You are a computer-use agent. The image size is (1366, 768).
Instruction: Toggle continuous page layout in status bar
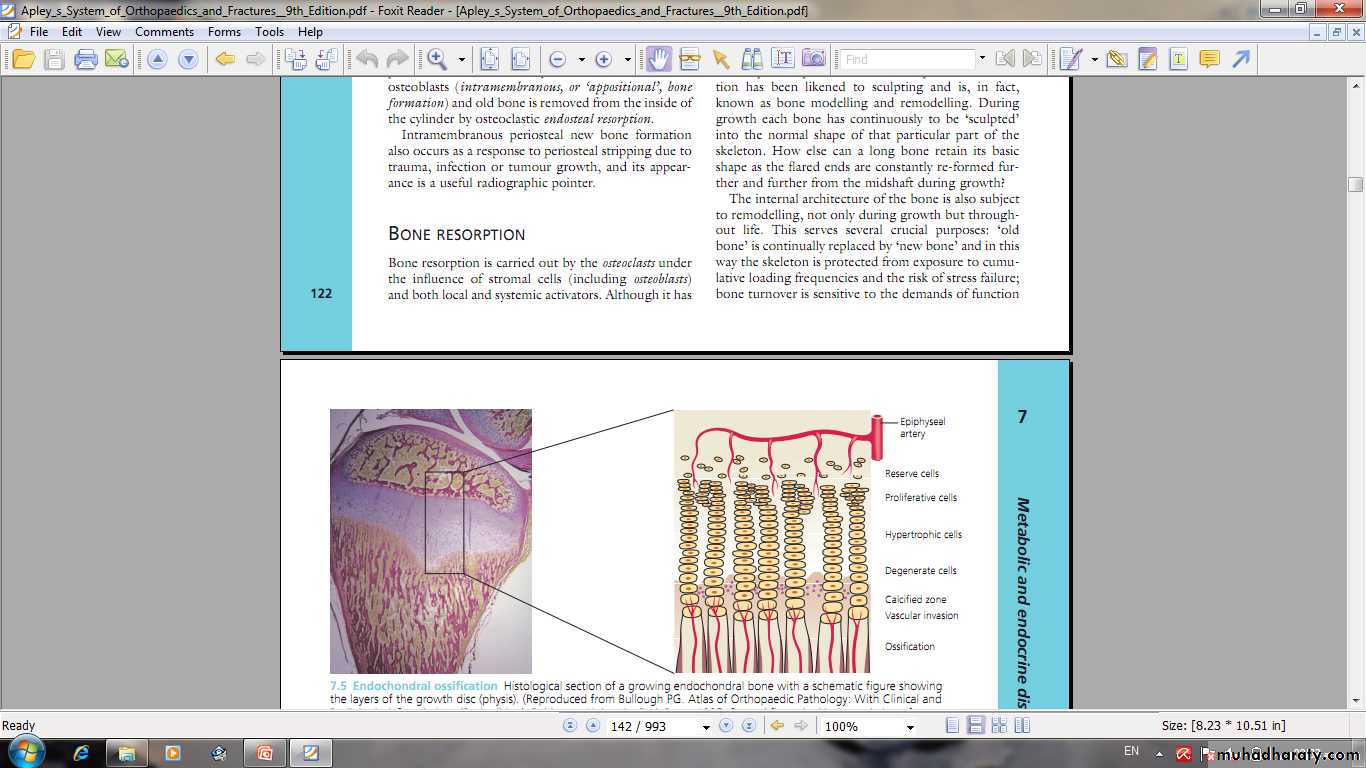(976, 726)
